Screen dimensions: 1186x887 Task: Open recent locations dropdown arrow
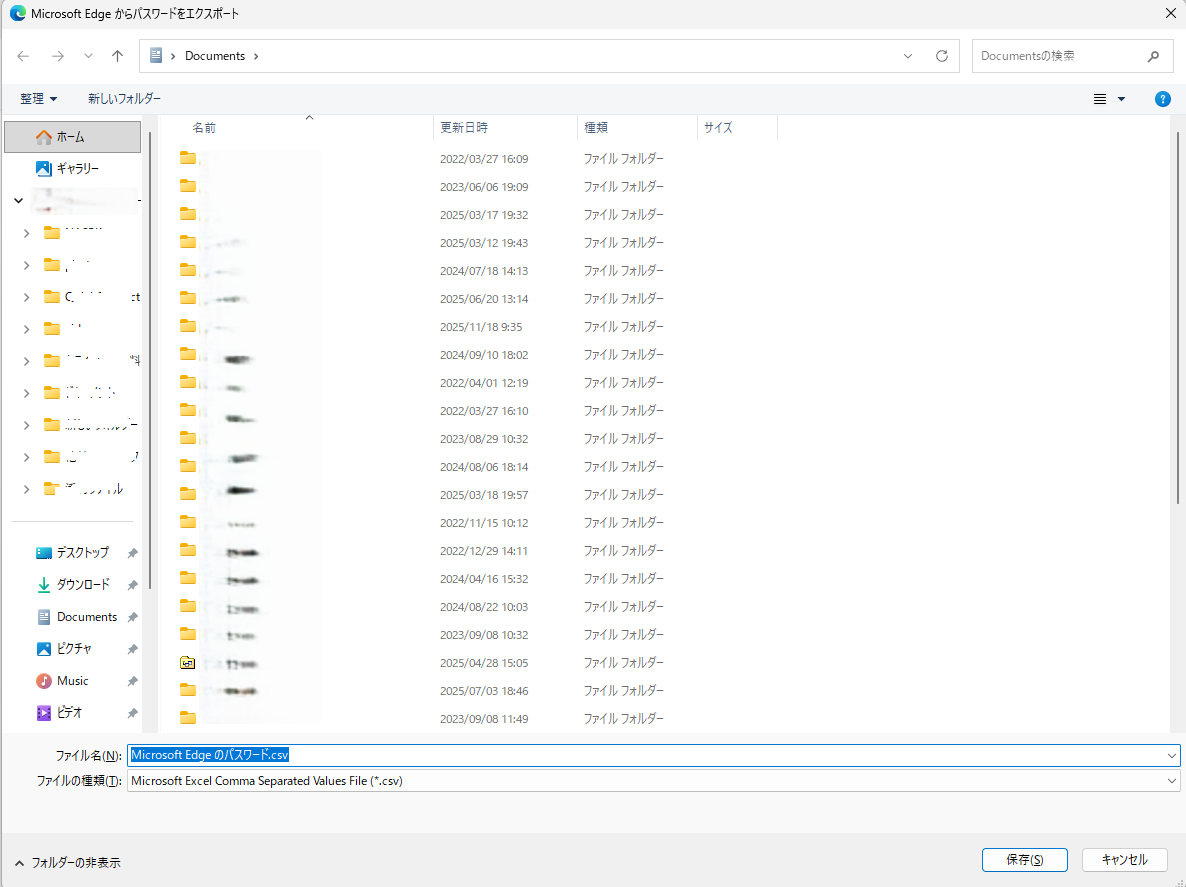88,56
